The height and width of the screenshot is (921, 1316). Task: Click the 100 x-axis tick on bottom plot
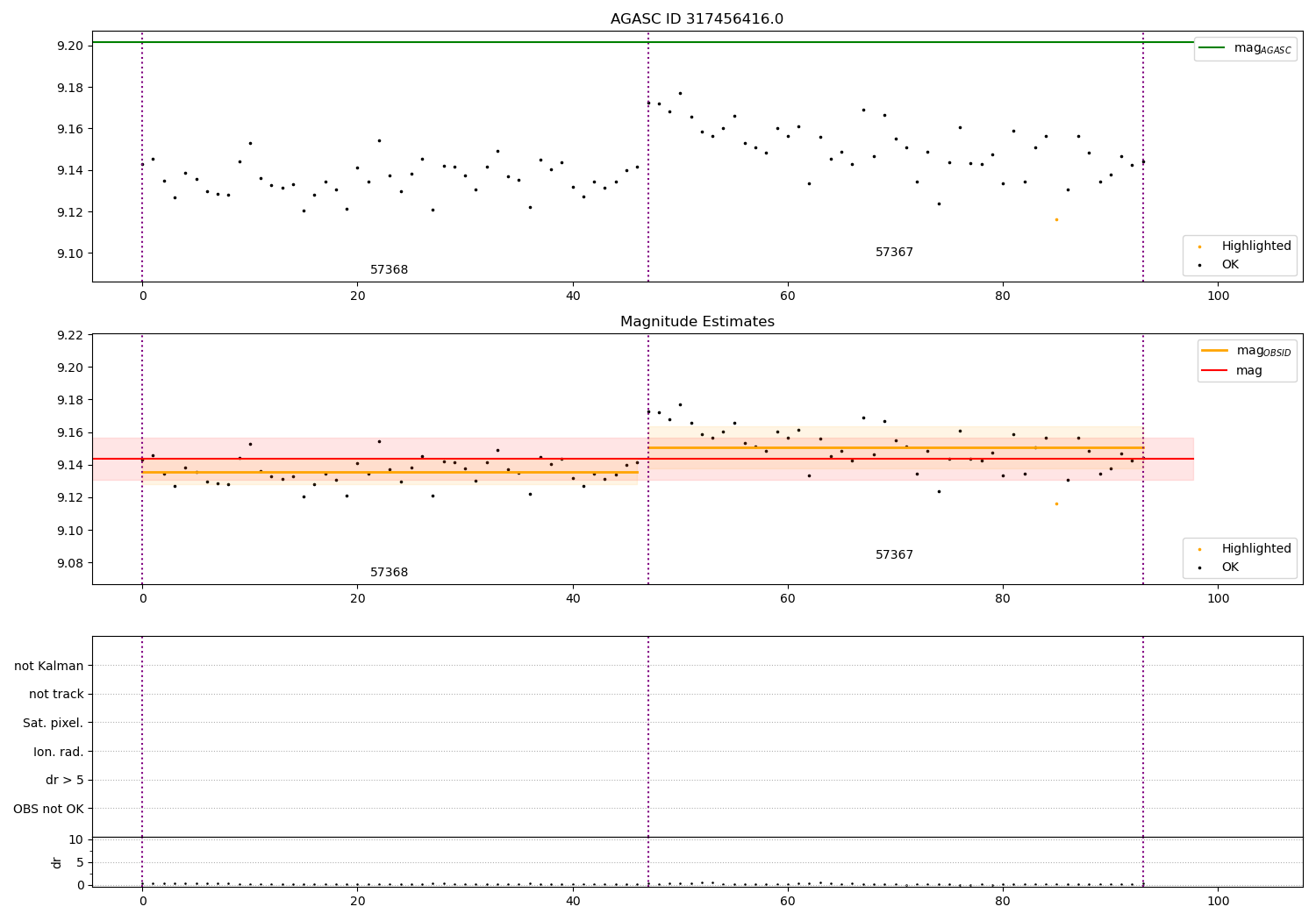[1218, 900]
